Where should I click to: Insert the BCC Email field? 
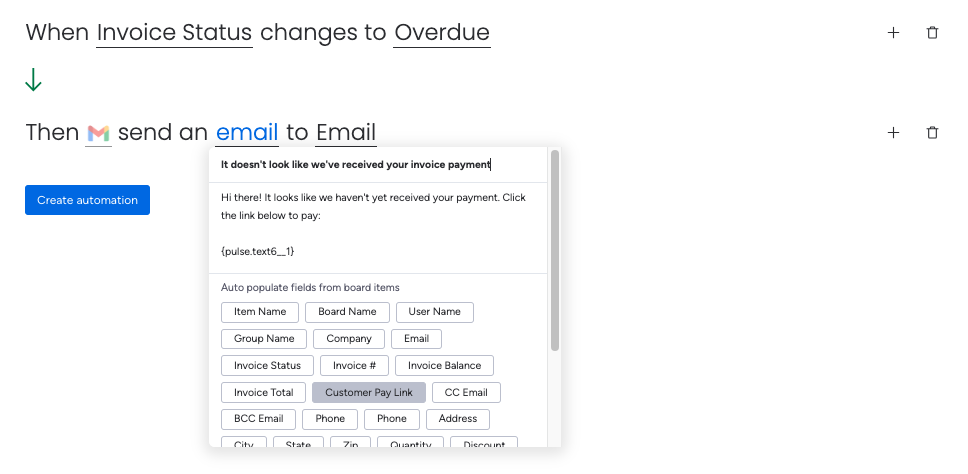(259, 419)
